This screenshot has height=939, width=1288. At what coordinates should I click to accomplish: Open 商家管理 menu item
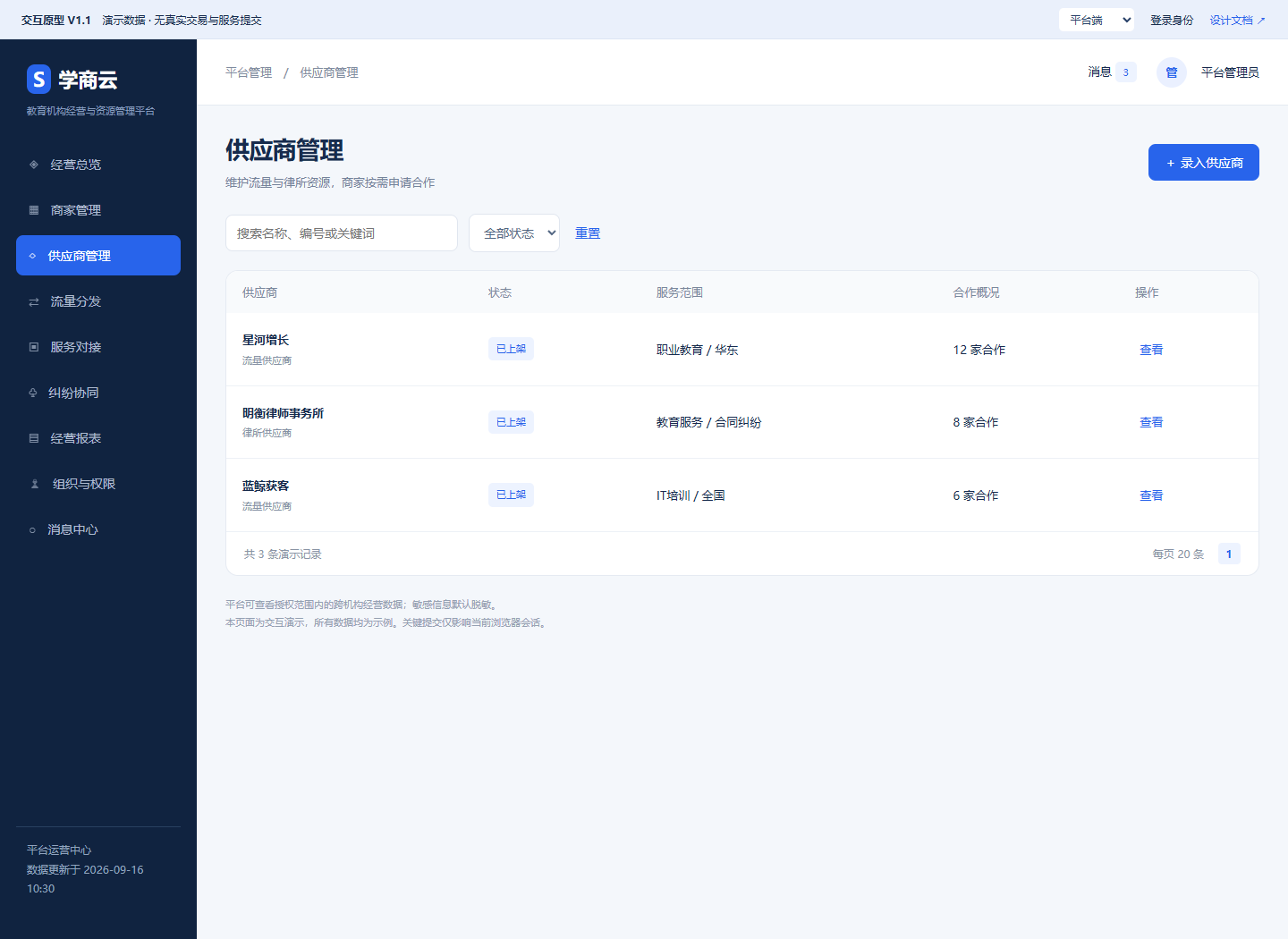[x=98, y=210]
